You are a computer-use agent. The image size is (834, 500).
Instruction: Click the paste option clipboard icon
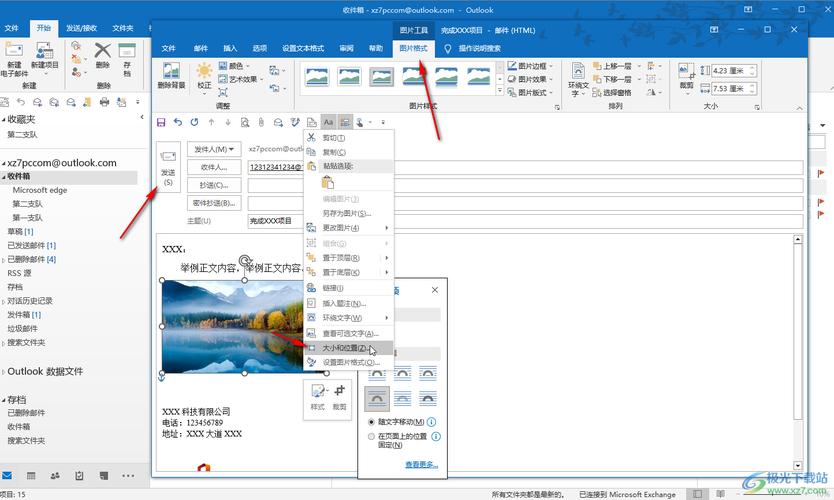(328, 182)
